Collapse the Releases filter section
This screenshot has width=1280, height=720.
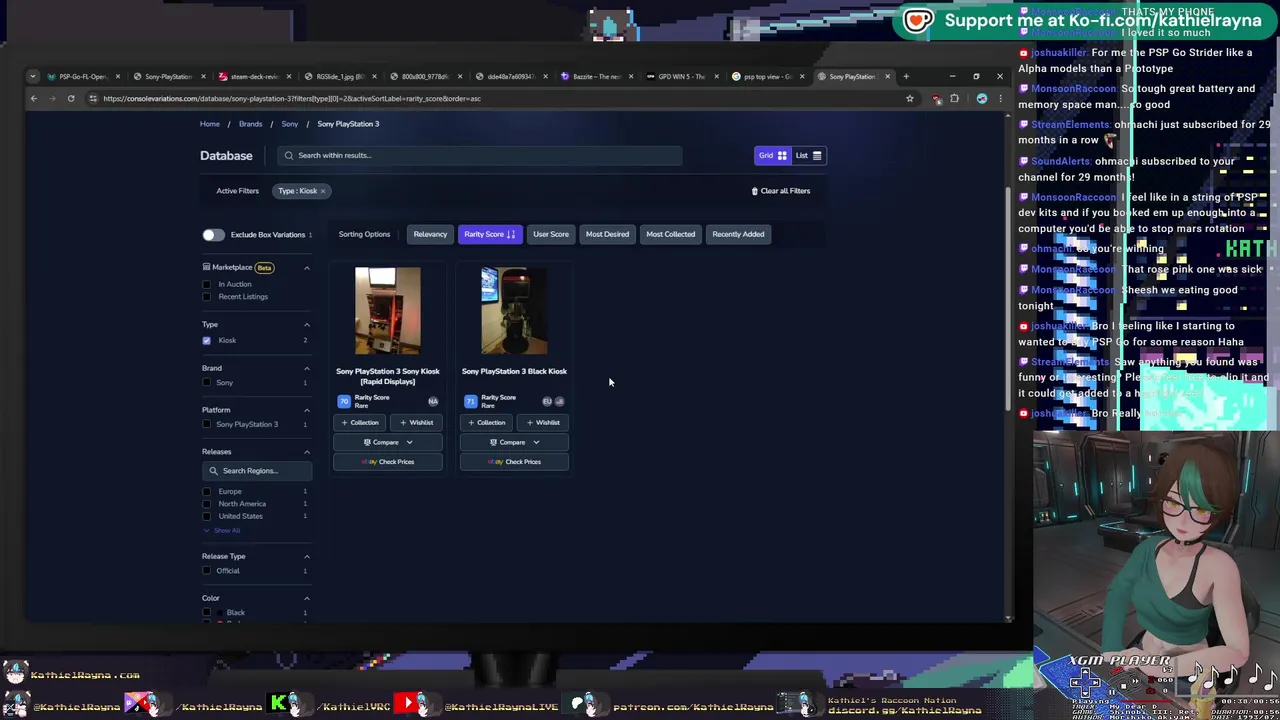pyautogui.click(x=307, y=452)
